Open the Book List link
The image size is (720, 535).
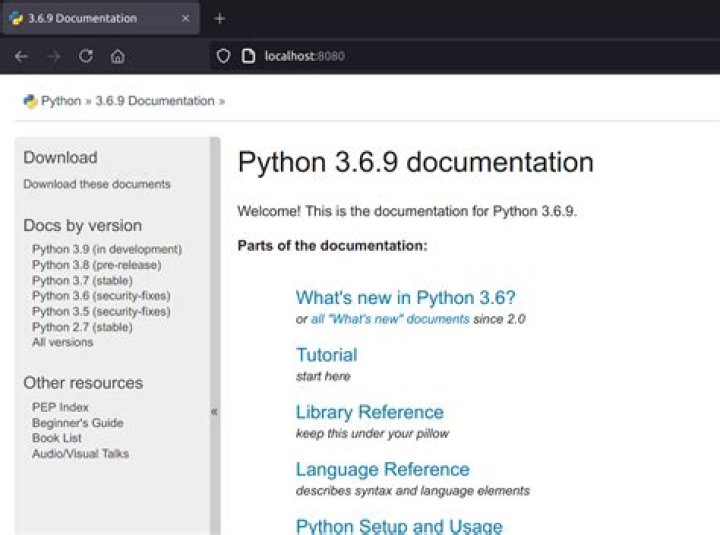click(x=56, y=438)
